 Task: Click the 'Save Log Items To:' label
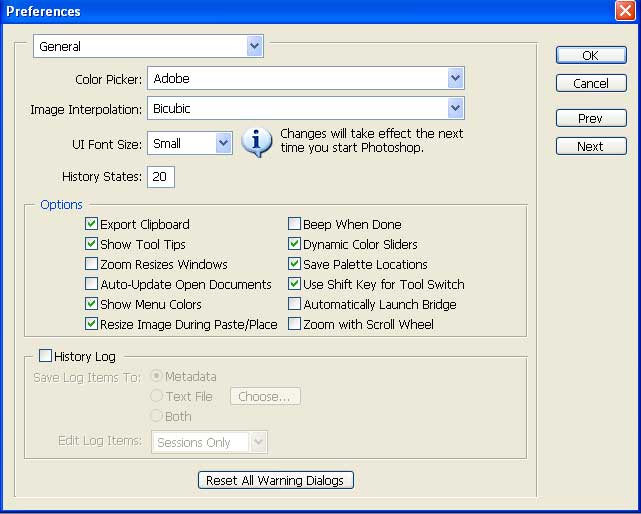pyautogui.click(x=87, y=377)
